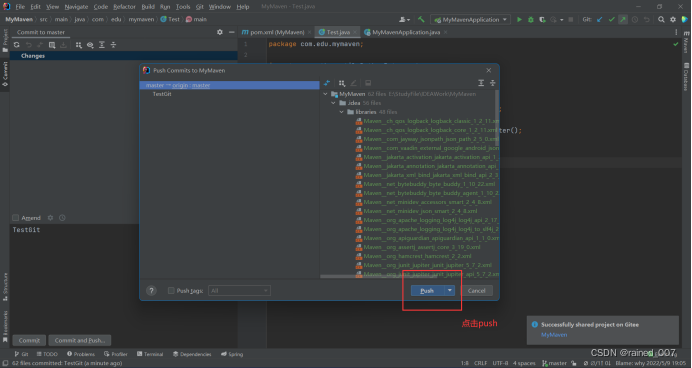Open the Problems tool window
This screenshot has width=692, height=368.
81,354
